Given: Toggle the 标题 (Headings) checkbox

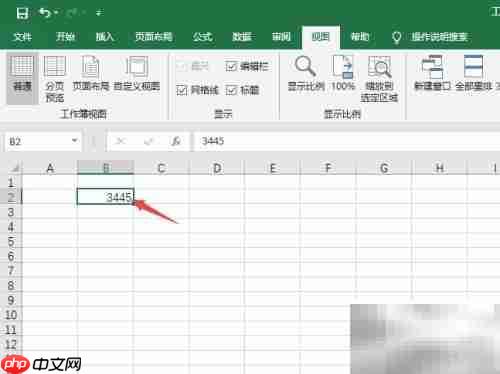Looking at the screenshot, I should pos(243,90).
